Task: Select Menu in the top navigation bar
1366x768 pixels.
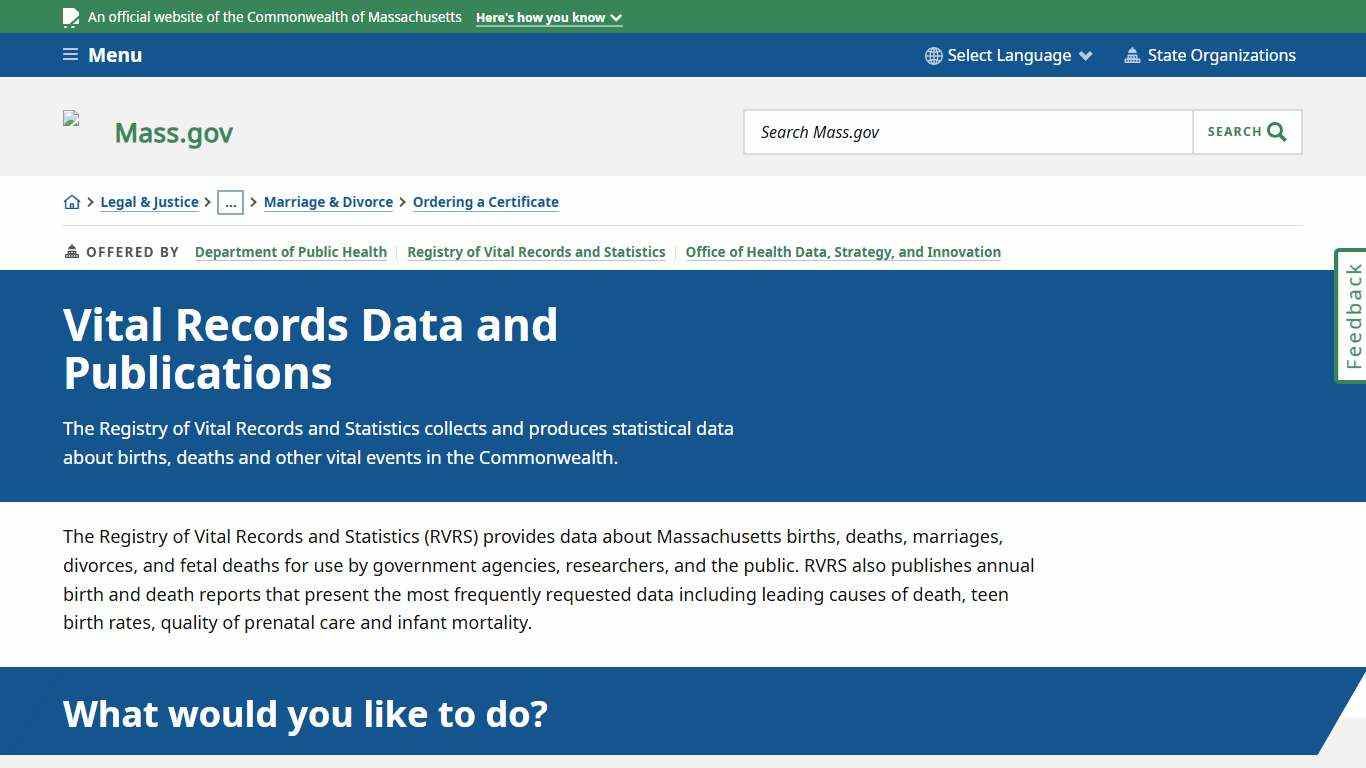Action: coord(115,55)
